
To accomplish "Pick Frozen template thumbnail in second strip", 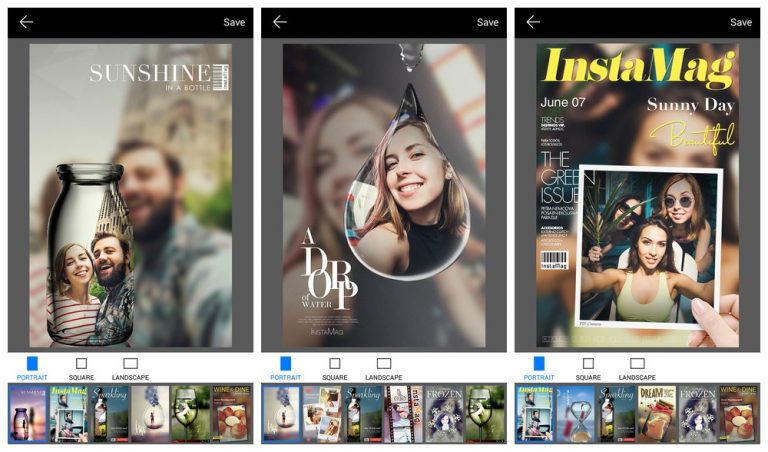I will 444,414.
